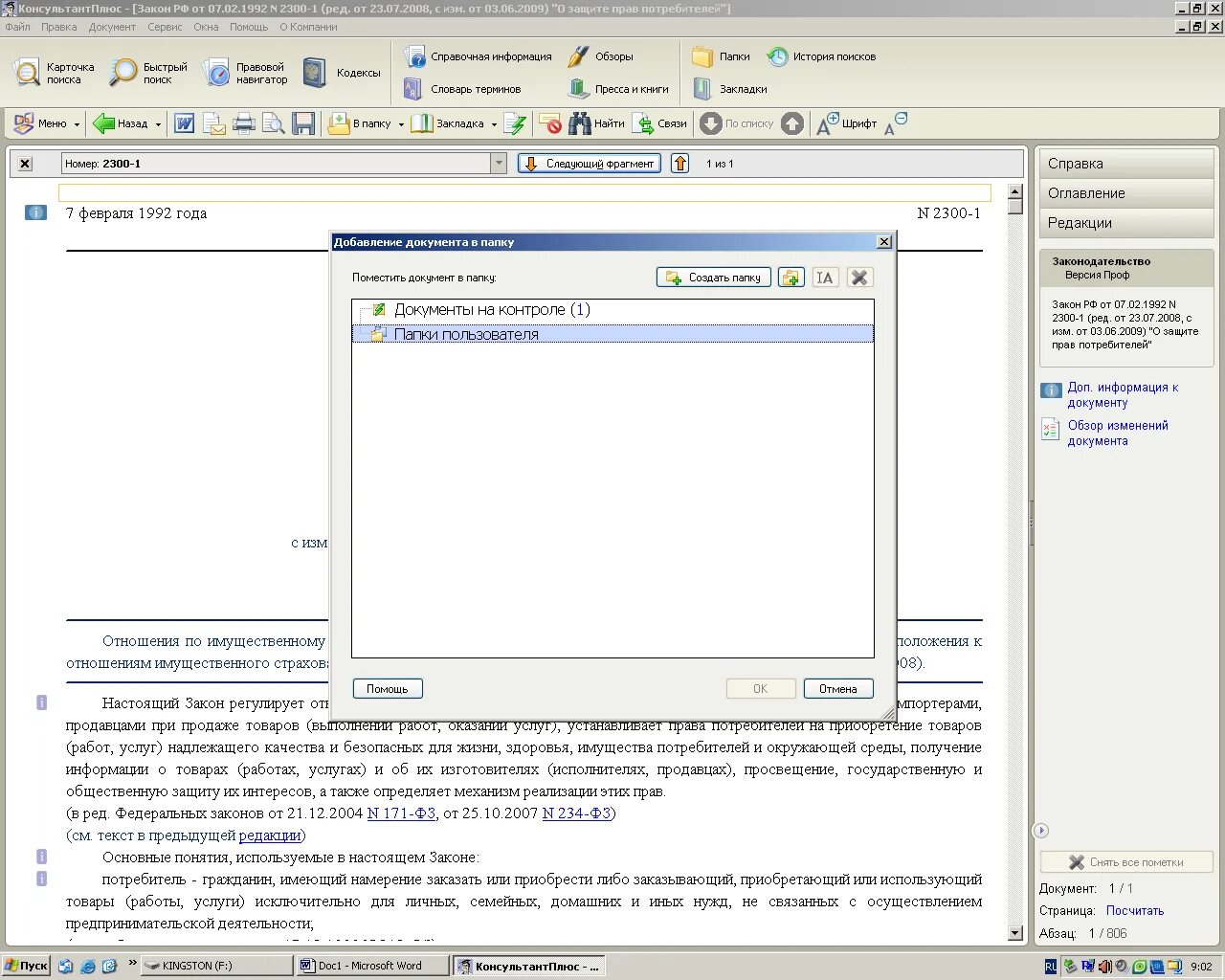Viewport: 1225px width, 980px height.
Task: Open Быстрый поиск quick search
Action: click(x=147, y=73)
